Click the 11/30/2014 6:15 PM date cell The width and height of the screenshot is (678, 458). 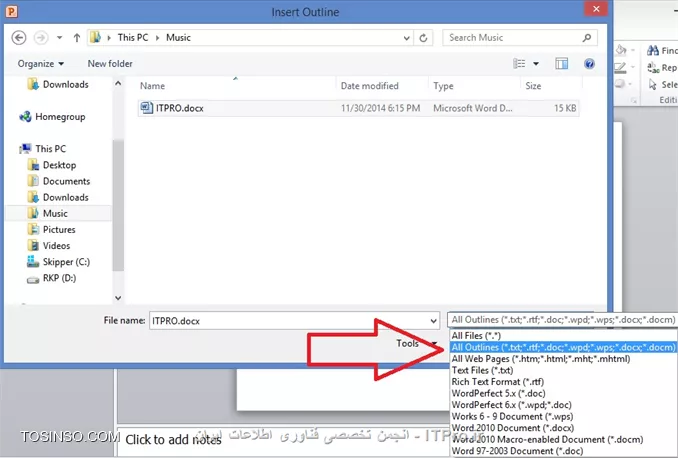(381, 108)
